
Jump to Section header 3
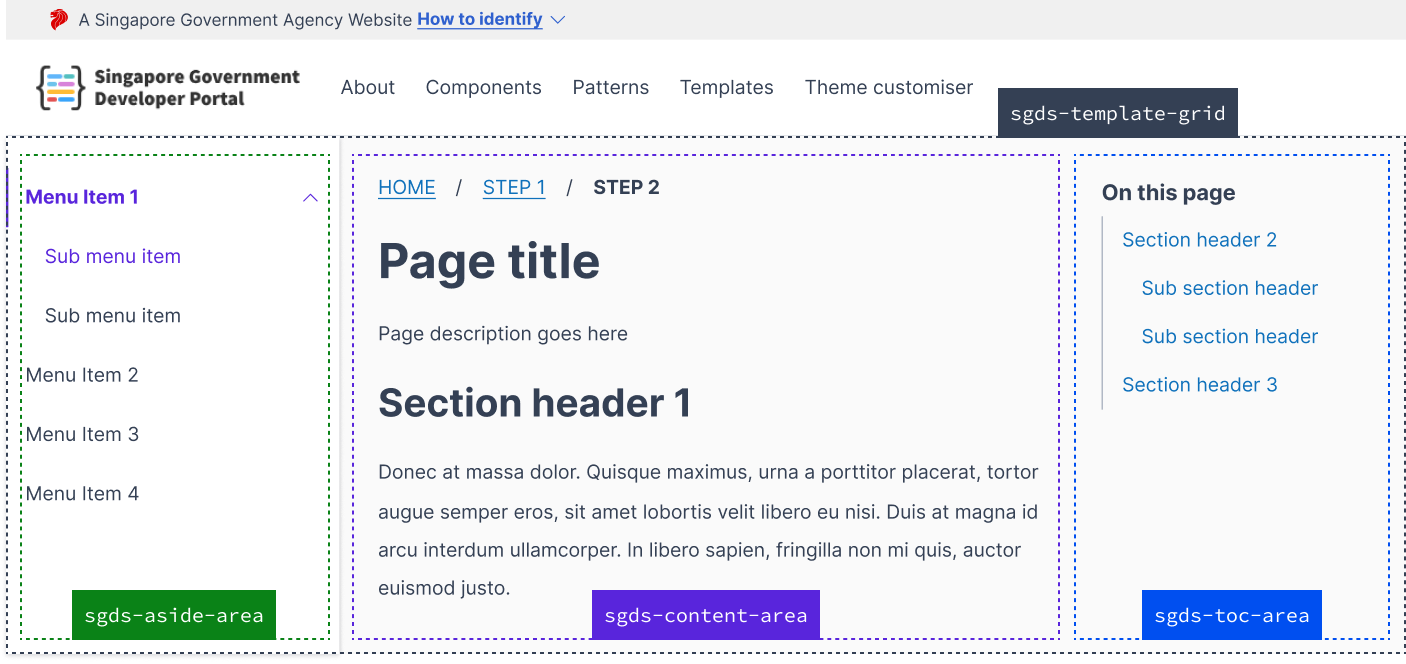point(1200,385)
